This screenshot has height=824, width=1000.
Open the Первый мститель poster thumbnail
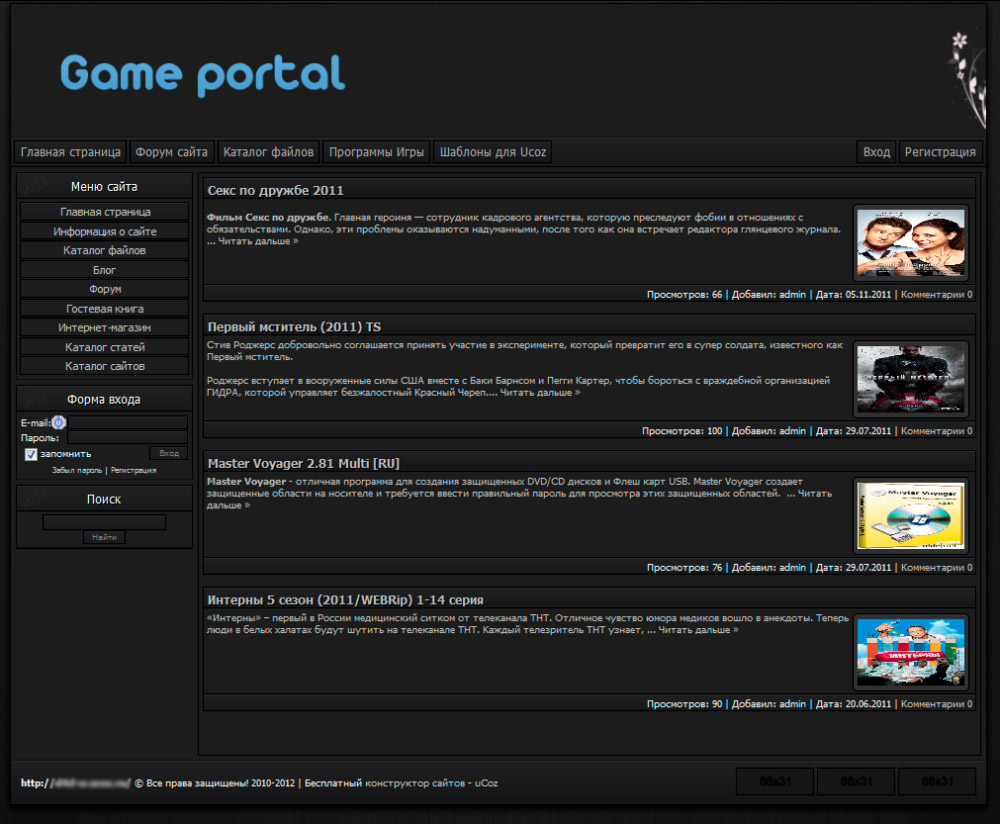[910, 379]
